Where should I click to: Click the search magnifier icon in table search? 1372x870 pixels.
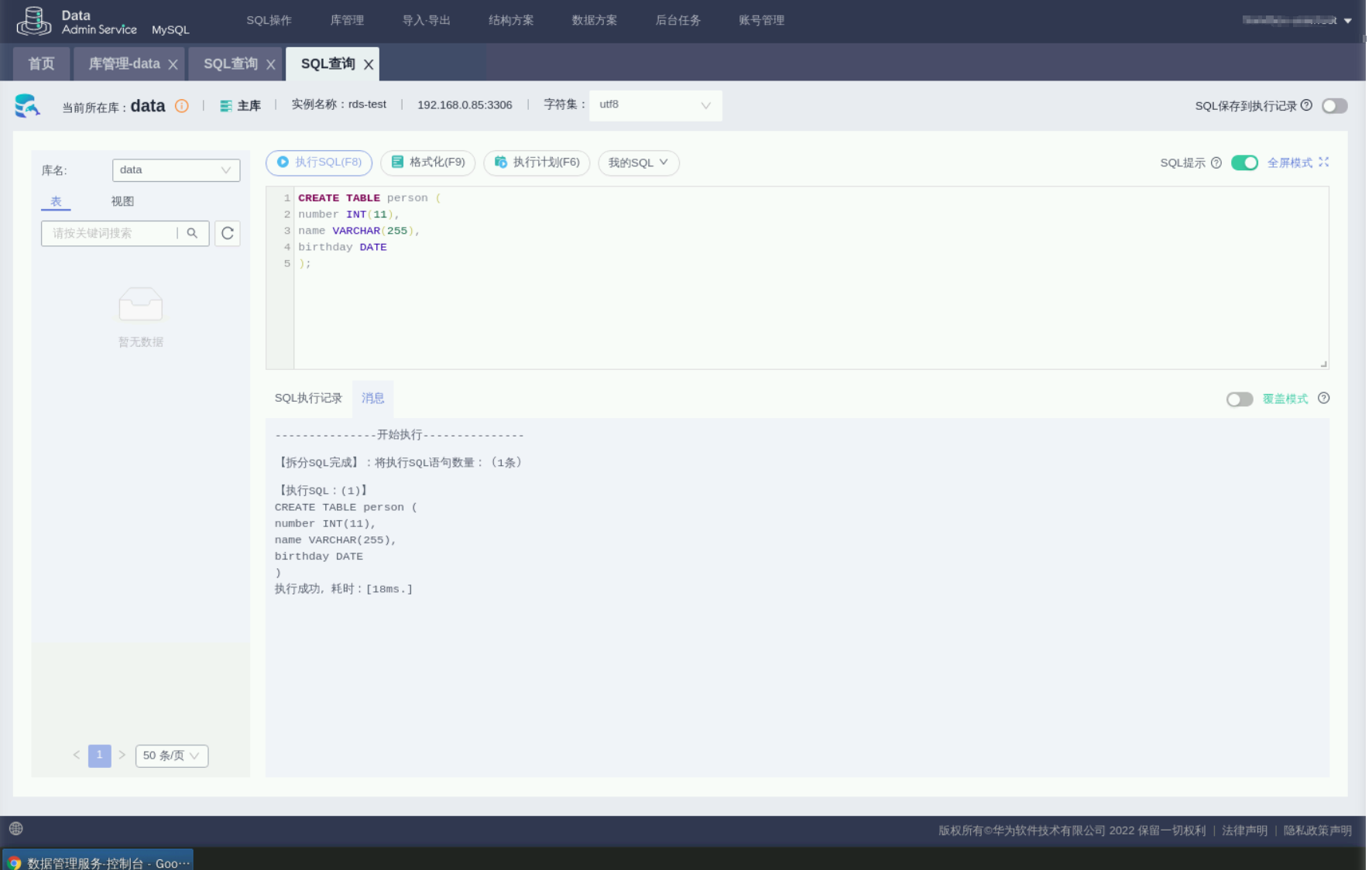(192, 233)
